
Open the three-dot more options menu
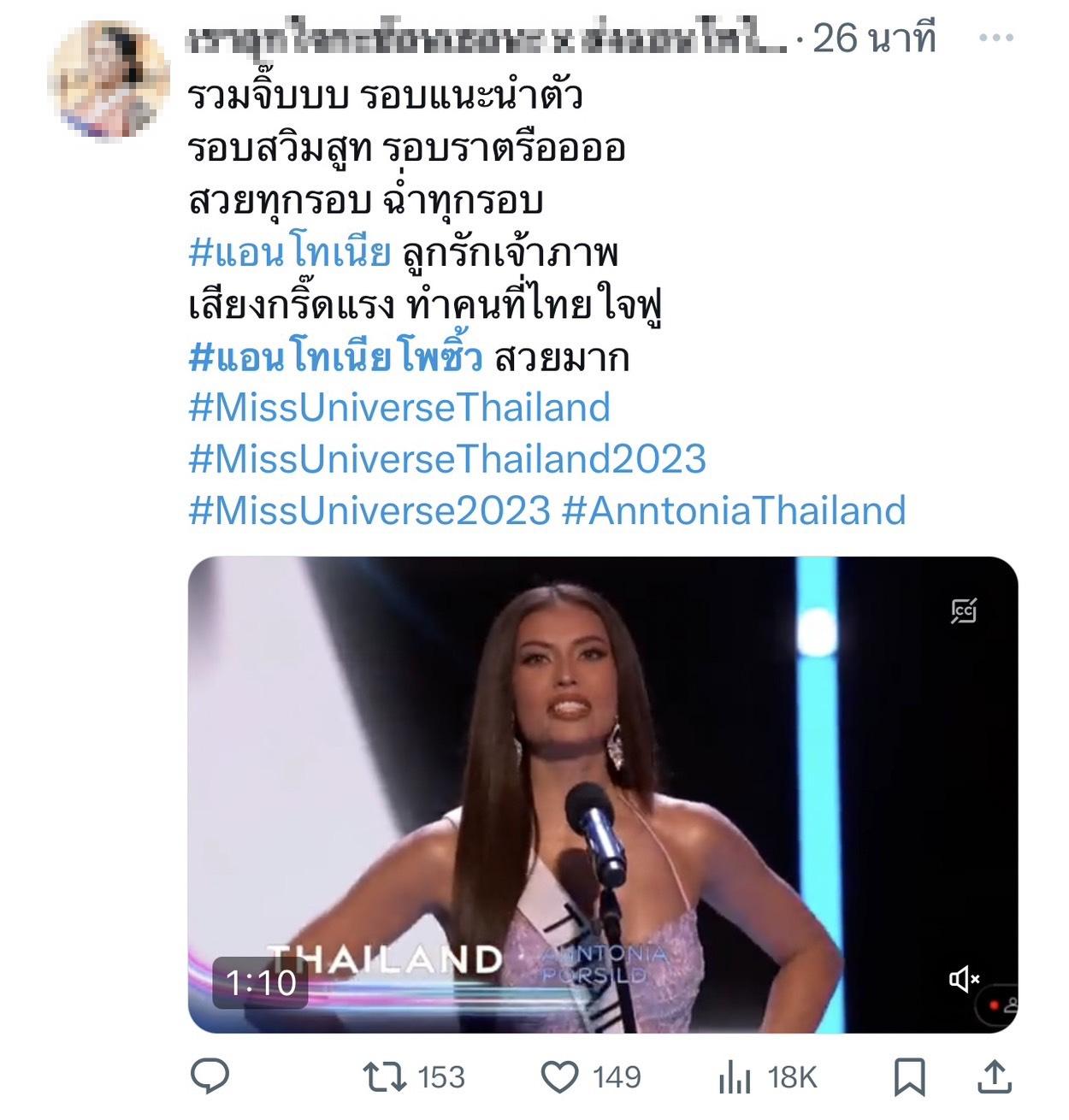(995, 39)
